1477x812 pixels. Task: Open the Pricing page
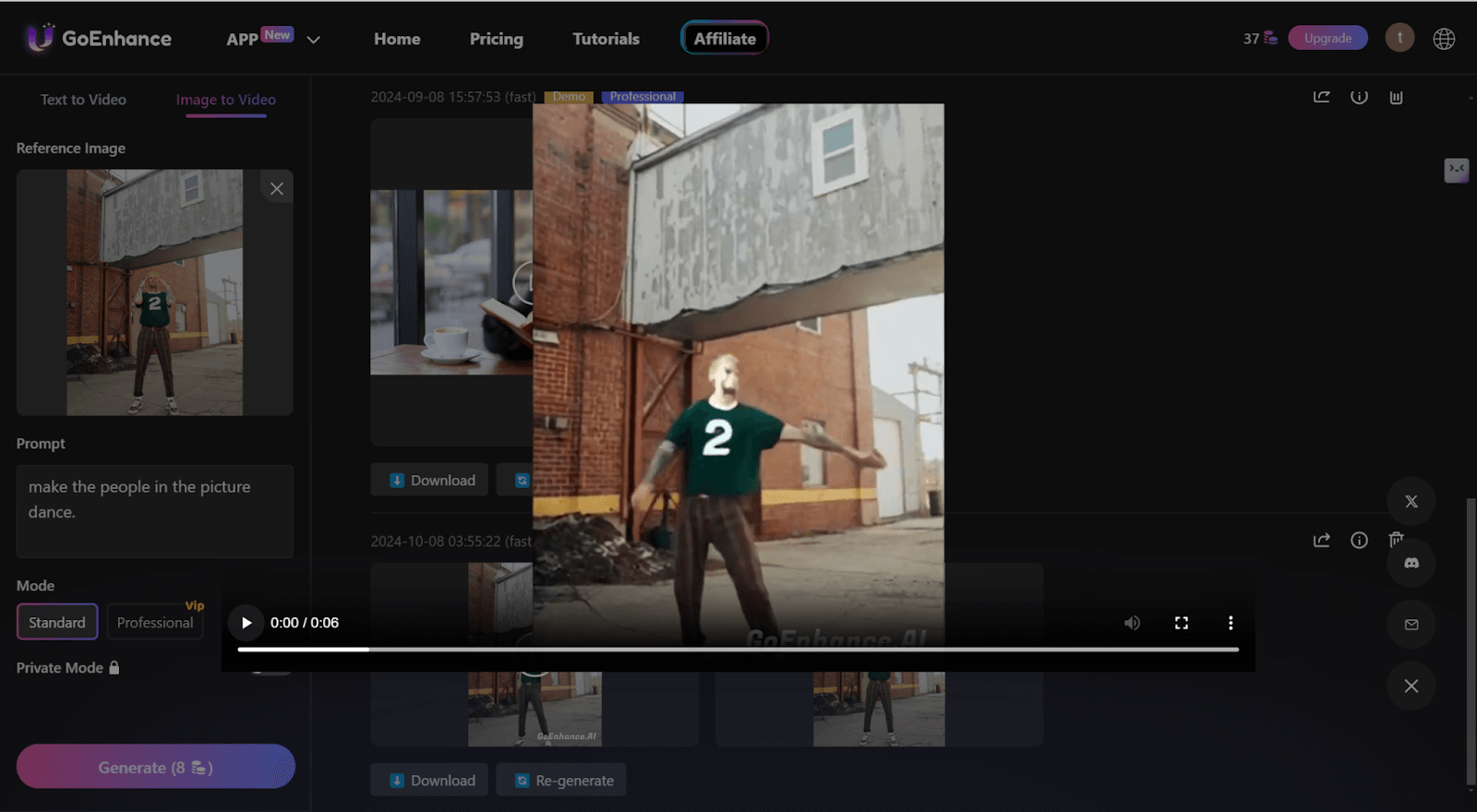click(x=496, y=39)
